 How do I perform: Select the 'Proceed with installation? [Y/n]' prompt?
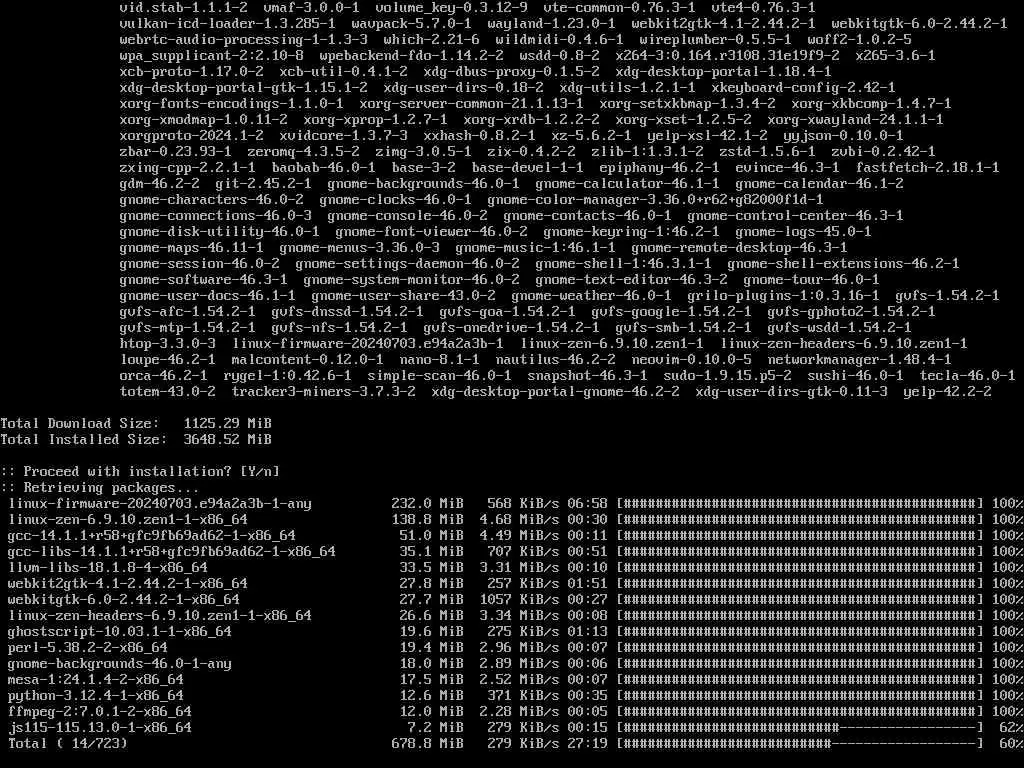(x=140, y=472)
